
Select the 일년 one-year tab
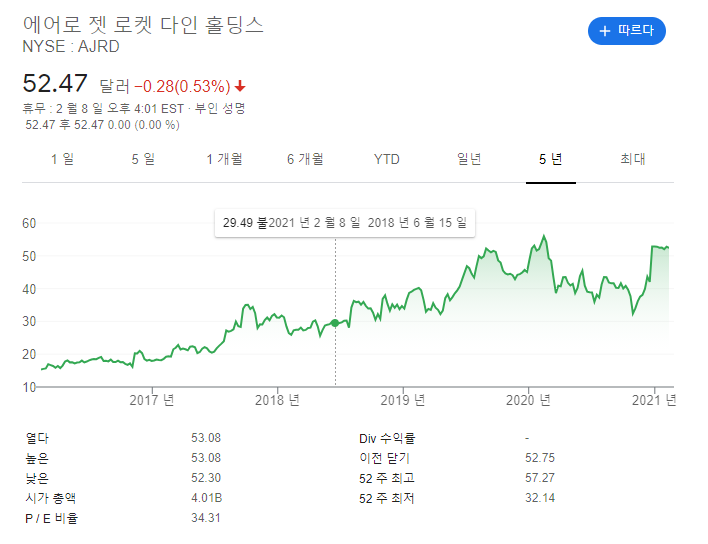pos(469,159)
